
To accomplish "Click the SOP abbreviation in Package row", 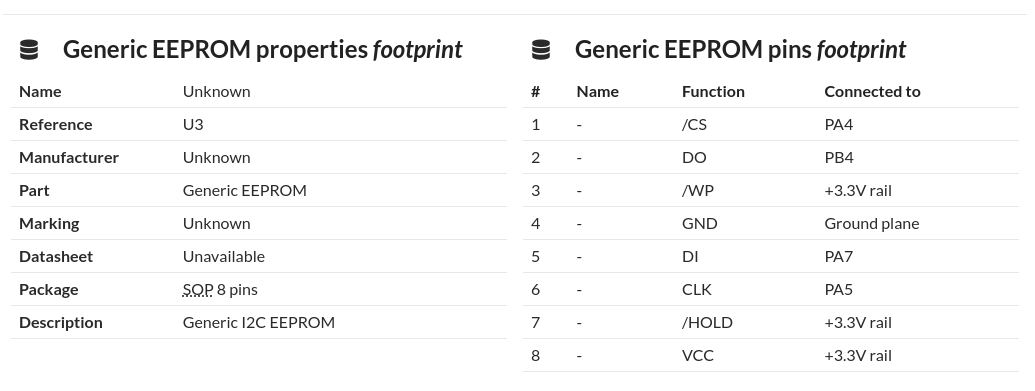I will 198,289.
